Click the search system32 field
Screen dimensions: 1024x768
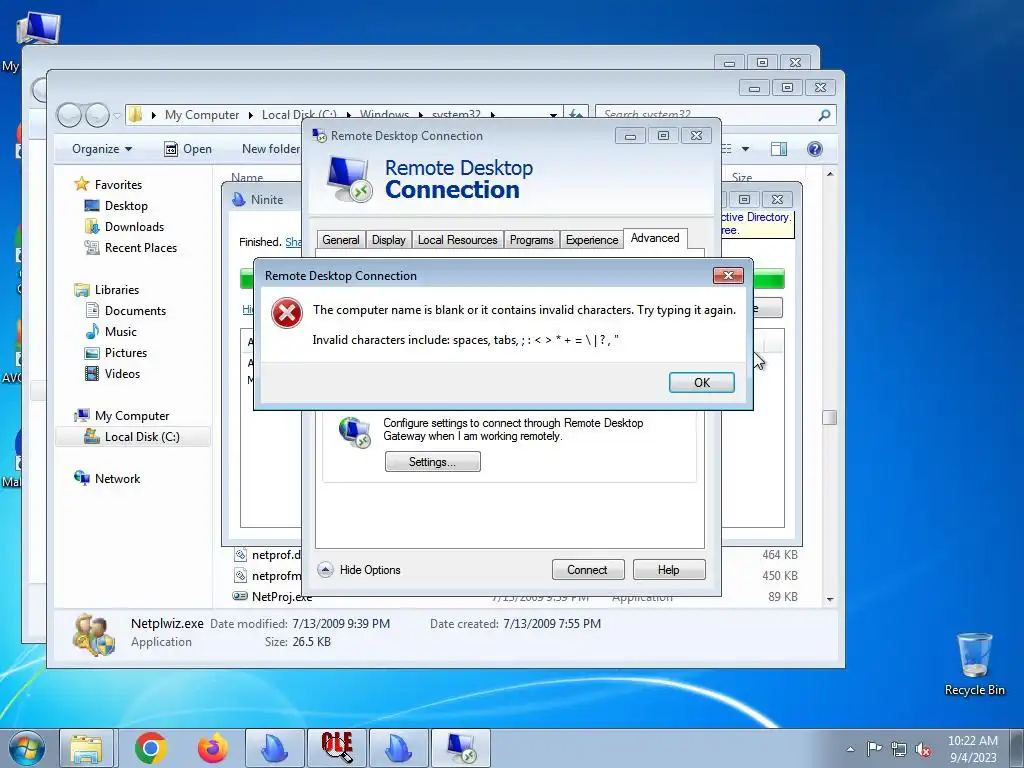click(705, 115)
